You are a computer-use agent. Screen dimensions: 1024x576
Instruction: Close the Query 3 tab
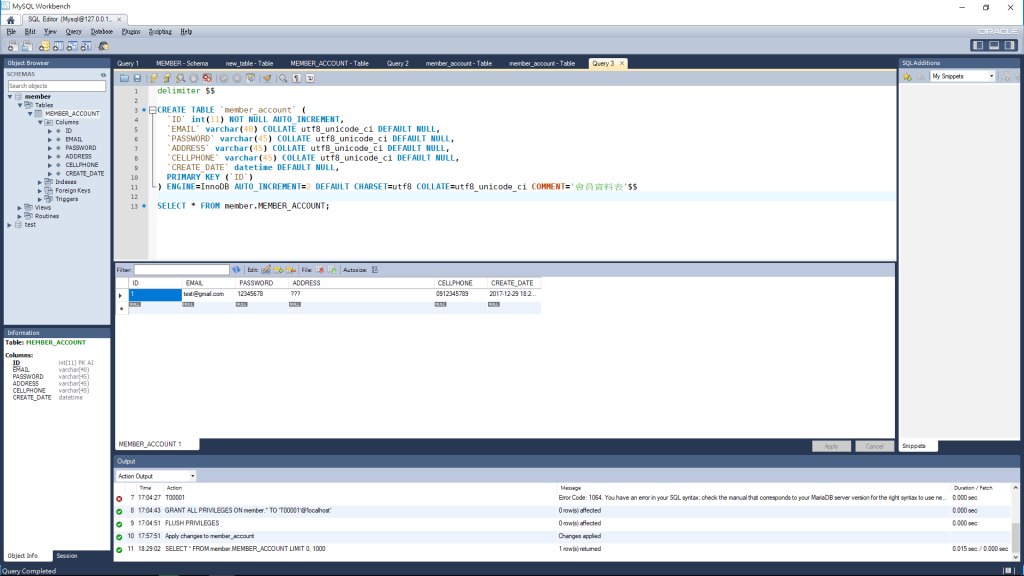(622, 63)
